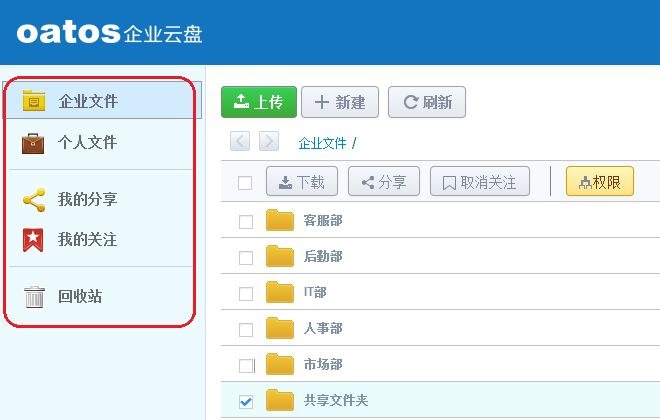The height and width of the screenshot is (420, 660).
Task: Open 企业文件 in the sidebar
Action: [x=88, y=101]
